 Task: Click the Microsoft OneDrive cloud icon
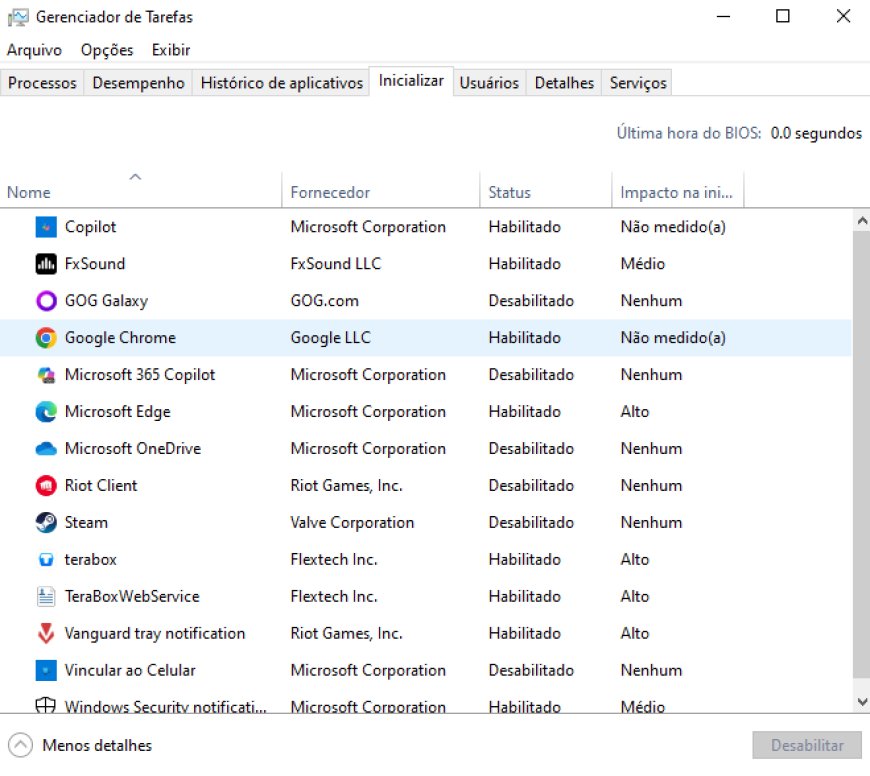tap(46, 449)
